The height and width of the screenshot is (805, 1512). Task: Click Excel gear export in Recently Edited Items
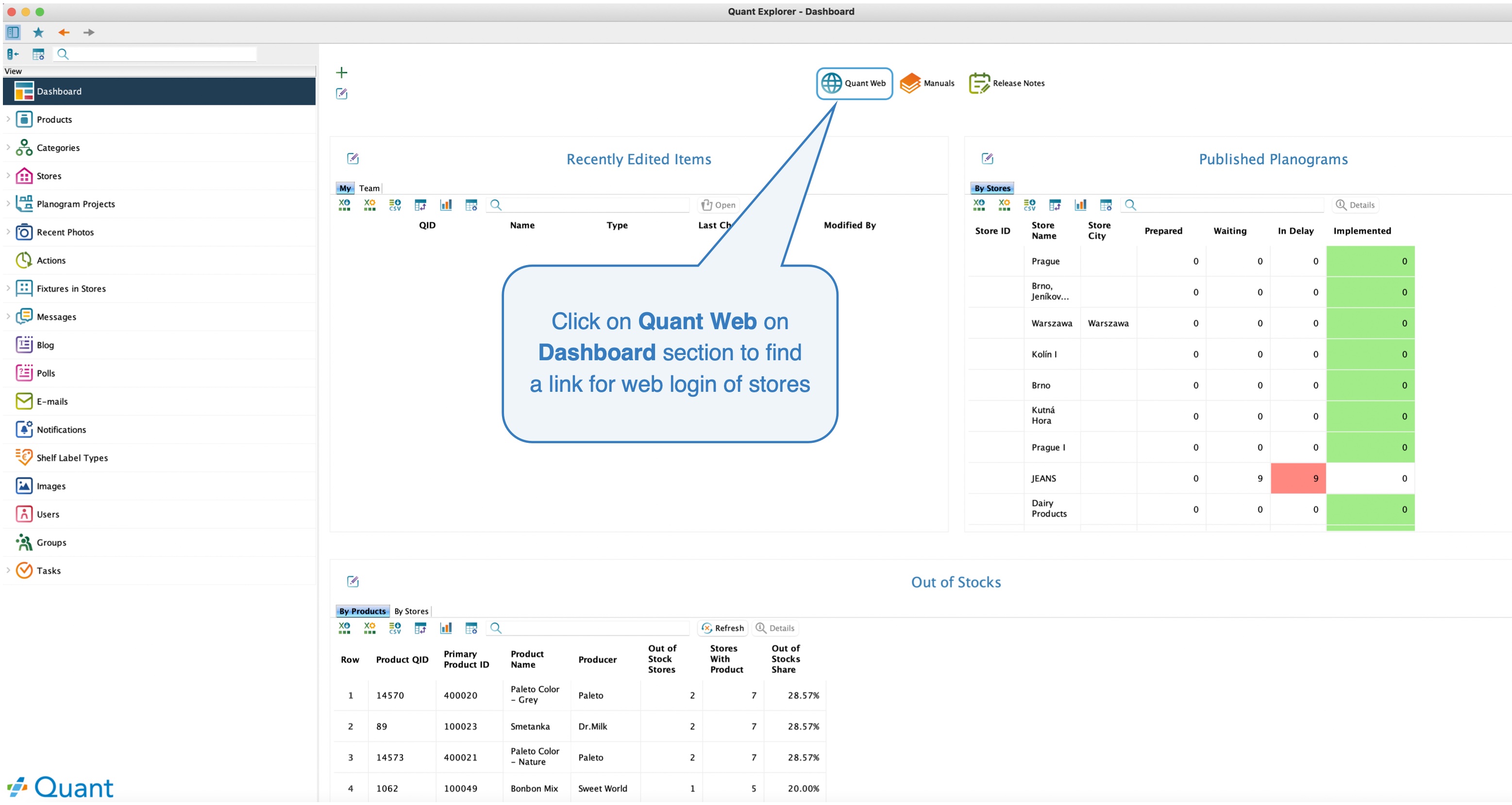click(370, 205)
